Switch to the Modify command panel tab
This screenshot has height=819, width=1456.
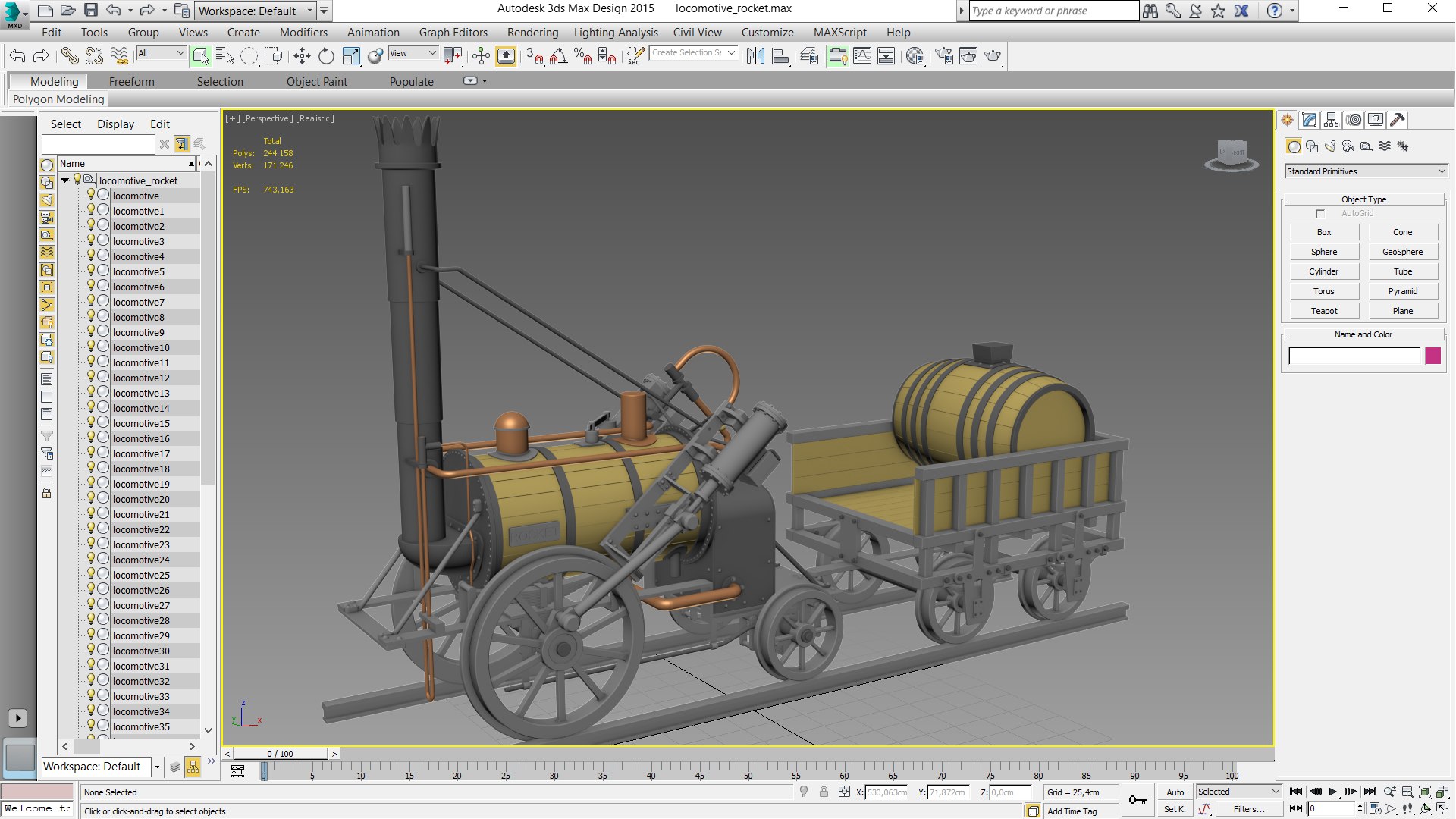click(x=1310, y=120)
